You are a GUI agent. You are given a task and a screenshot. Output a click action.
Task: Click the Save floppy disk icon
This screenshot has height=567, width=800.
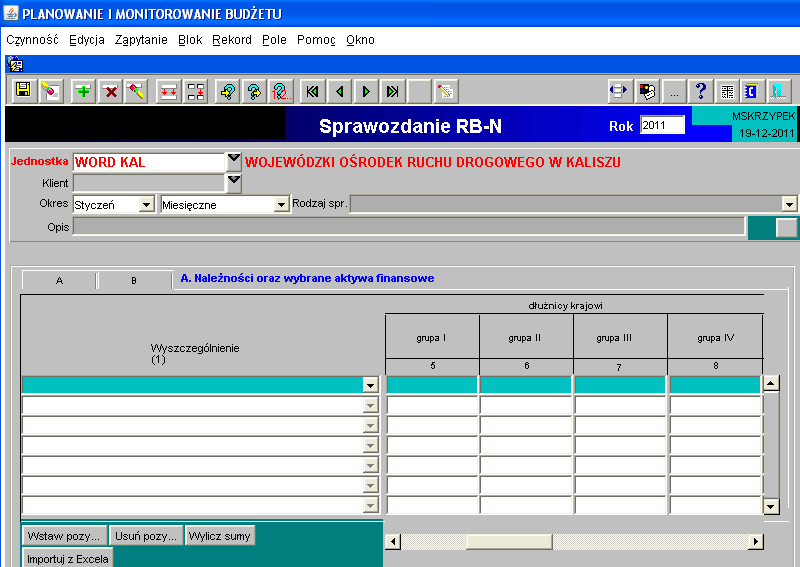pyautogui.click(x=23, y=91)
